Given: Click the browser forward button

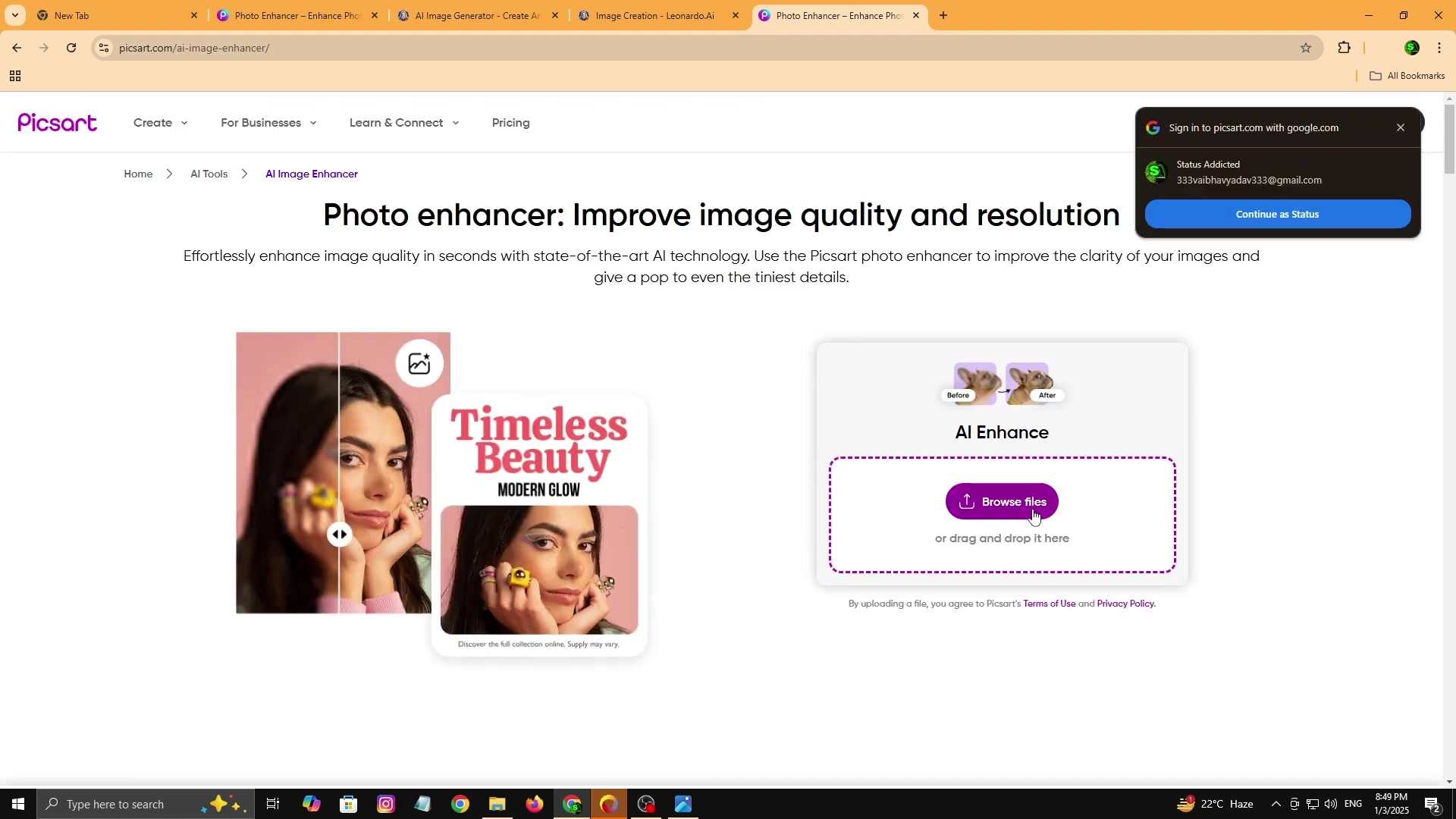Looking at the screenshot, I should 44,48.
